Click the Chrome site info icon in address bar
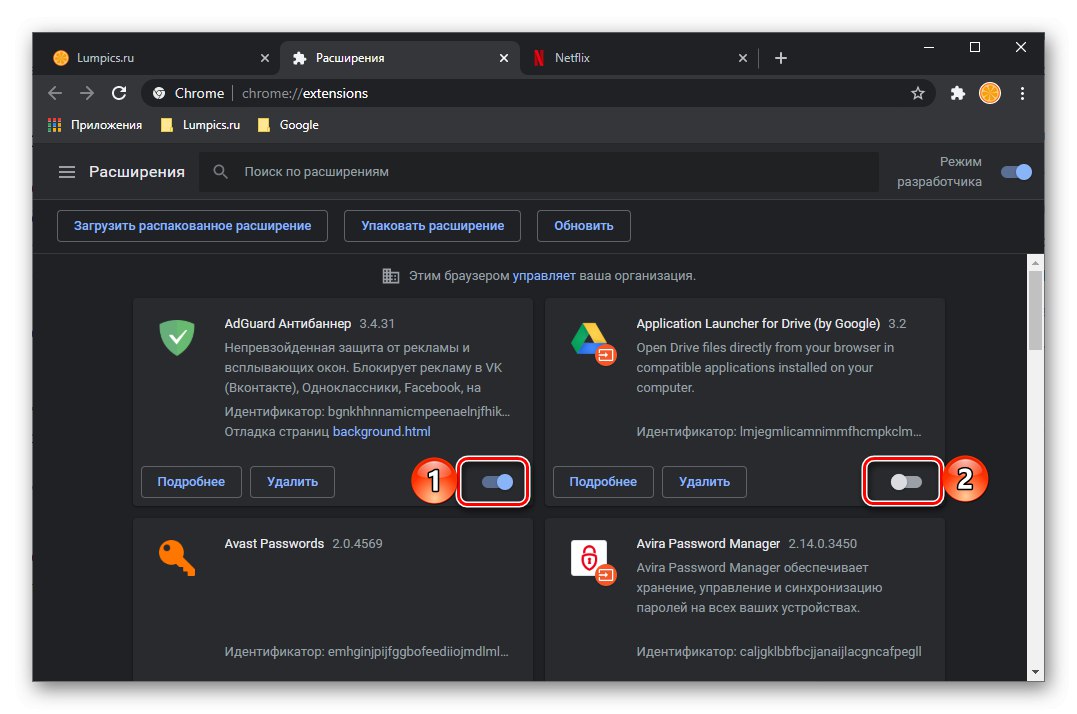 [159, 93]
